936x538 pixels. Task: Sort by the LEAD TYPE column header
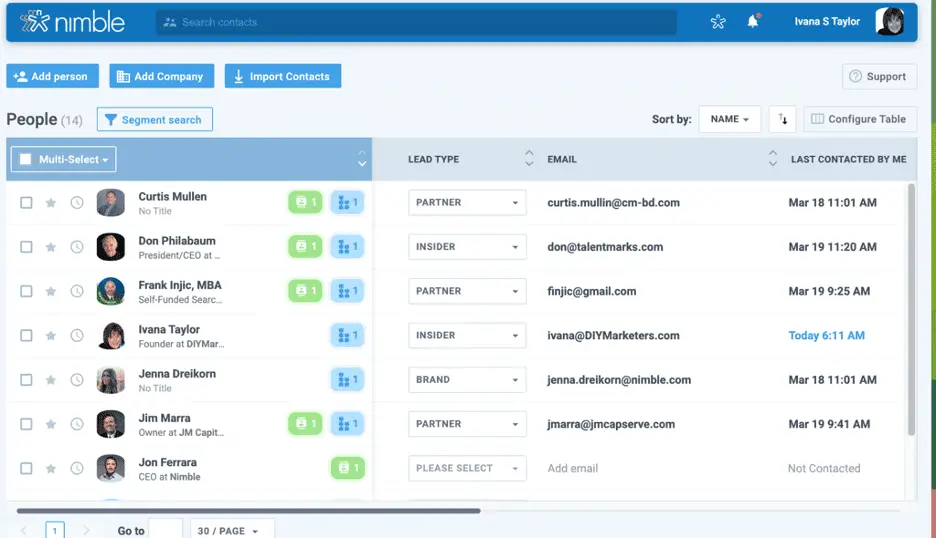tap(434, 159)
